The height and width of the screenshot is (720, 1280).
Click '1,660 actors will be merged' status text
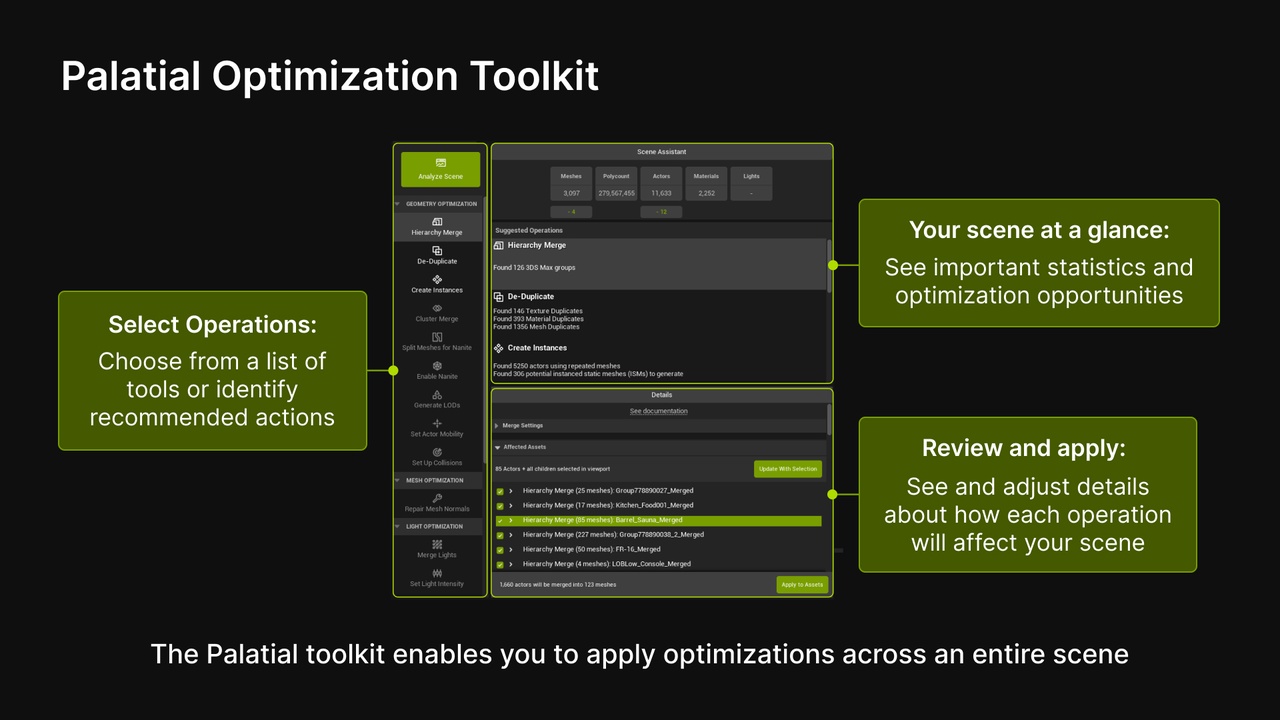point(558,584)
